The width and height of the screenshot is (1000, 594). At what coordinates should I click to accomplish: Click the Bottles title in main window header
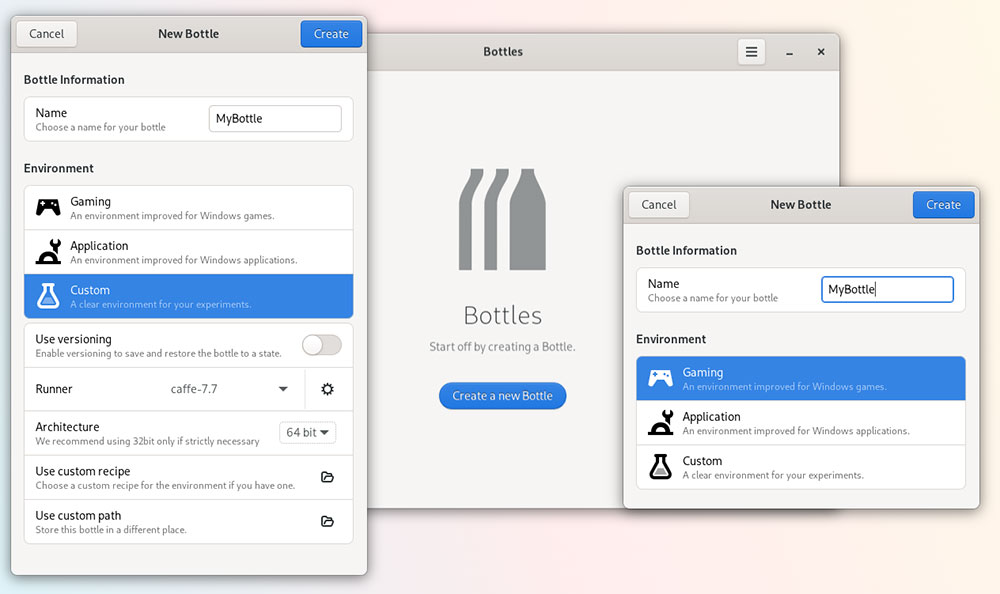tap(503, 52)
